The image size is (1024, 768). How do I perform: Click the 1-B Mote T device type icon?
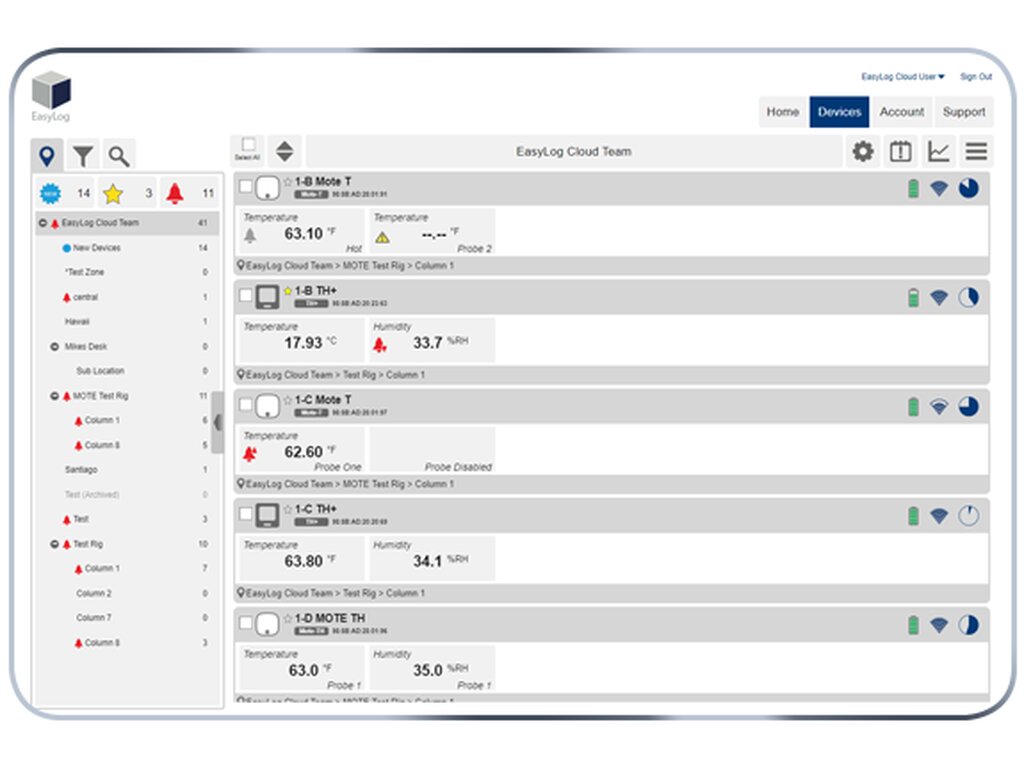click(267, 188)
